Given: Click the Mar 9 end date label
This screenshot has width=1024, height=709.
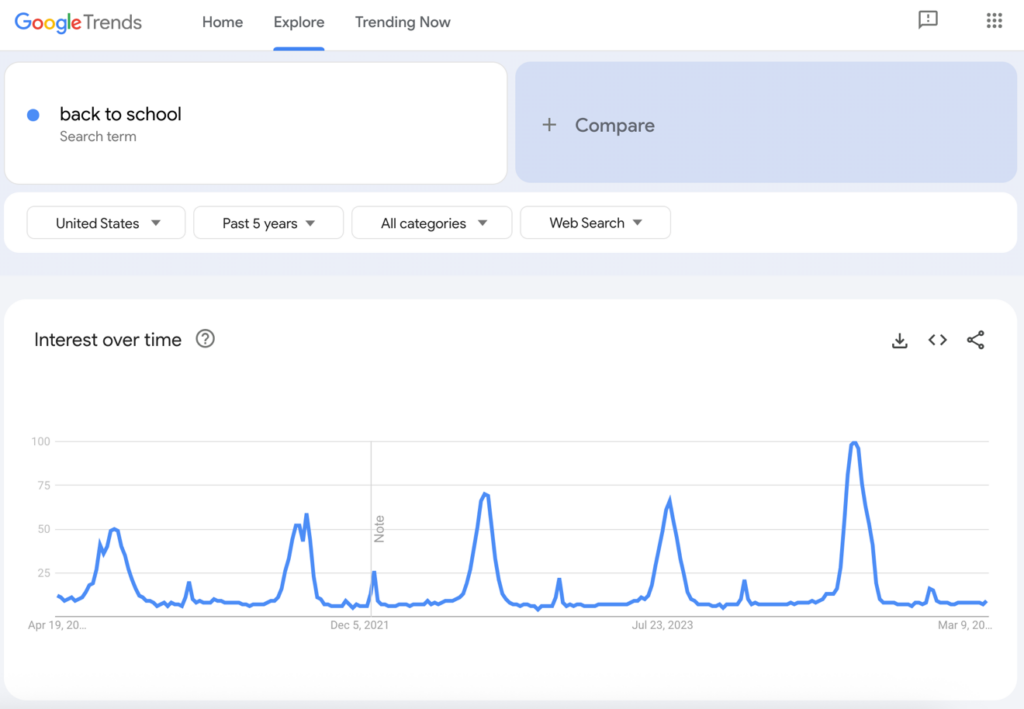Looking at the screenshot, I should (965, 625).
